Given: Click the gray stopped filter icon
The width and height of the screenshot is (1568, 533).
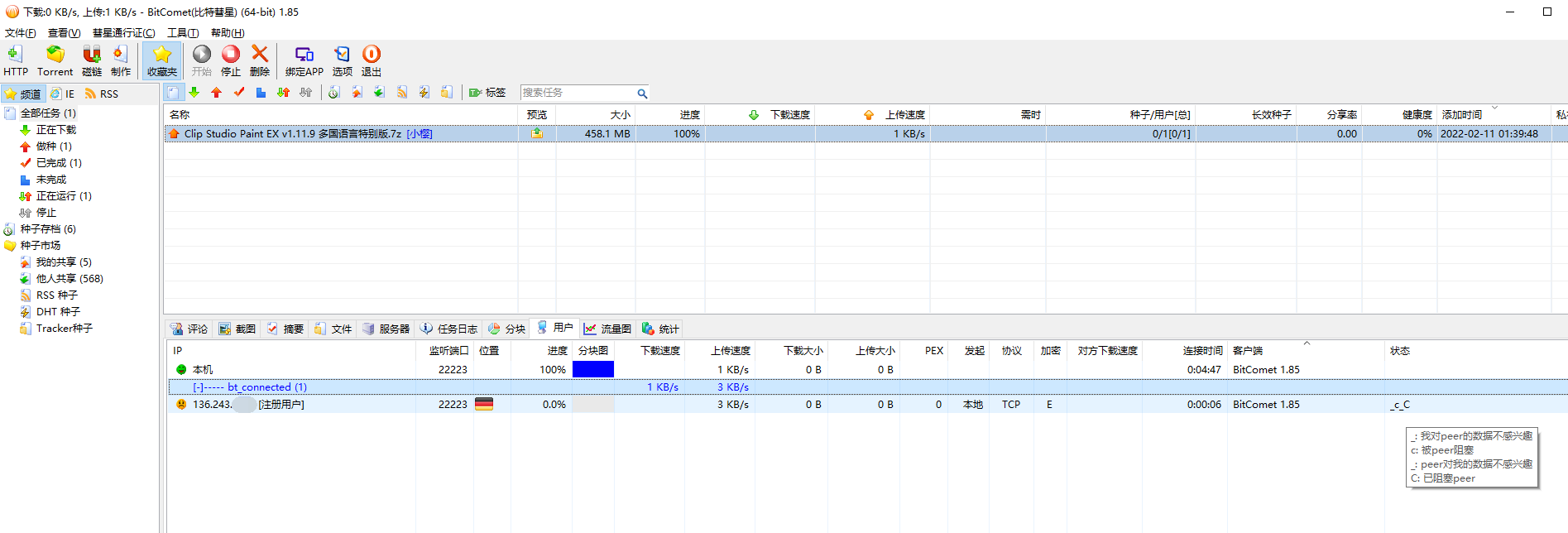Looking at the screenshot, I should 305,93.
